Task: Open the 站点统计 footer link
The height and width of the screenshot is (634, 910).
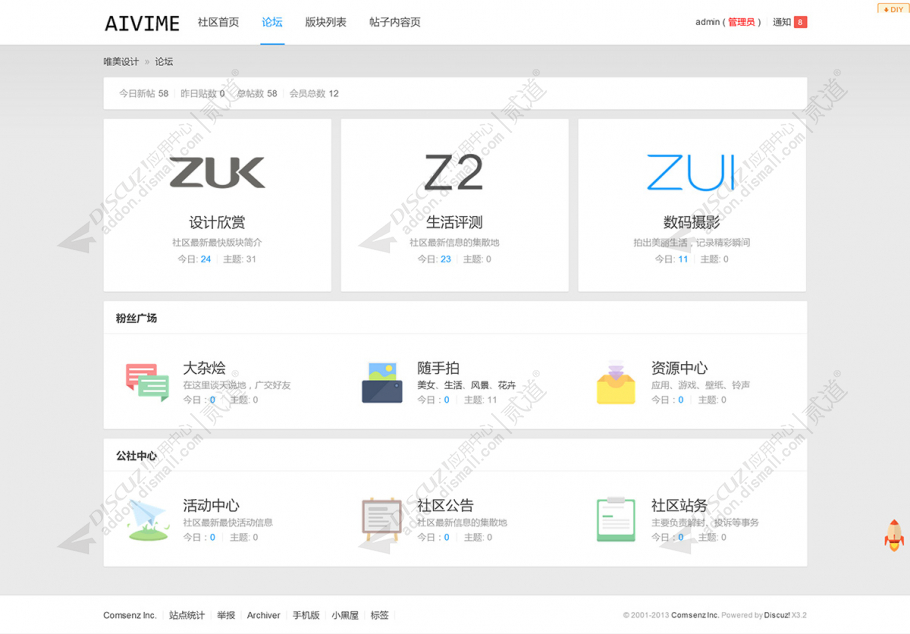Action: (x=187, y=615)
